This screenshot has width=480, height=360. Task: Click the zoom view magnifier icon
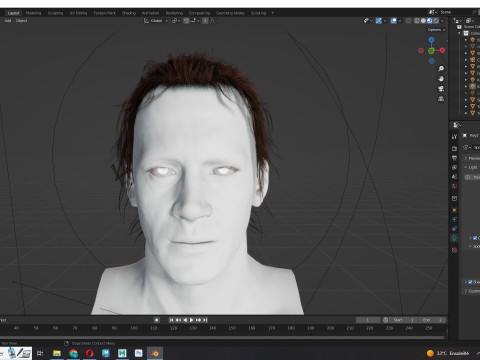point(441,69)
